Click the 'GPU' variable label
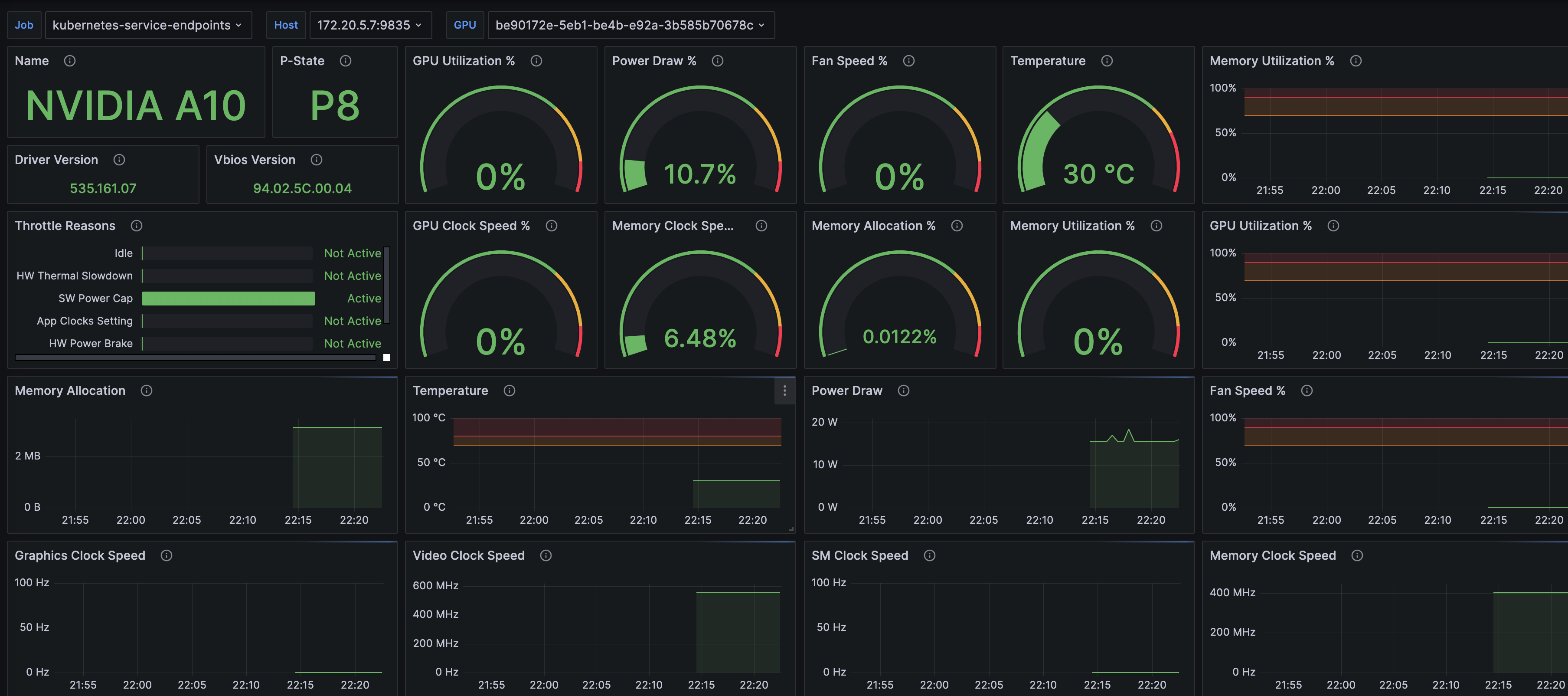 [x=464, y=25]
